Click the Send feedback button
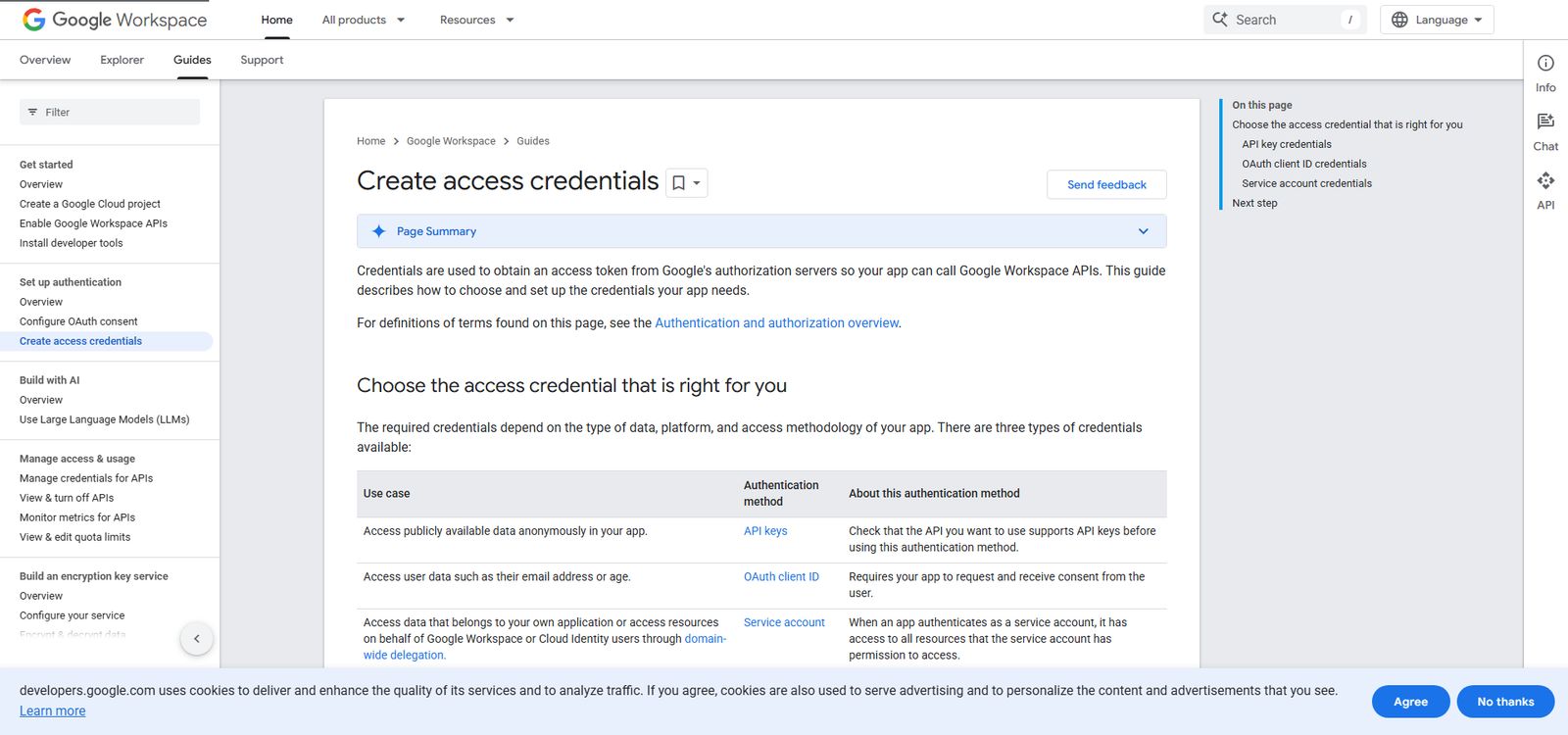The width and height of the screenshot is (1568, 735). pyautogui.click(x=1106, y=184)
